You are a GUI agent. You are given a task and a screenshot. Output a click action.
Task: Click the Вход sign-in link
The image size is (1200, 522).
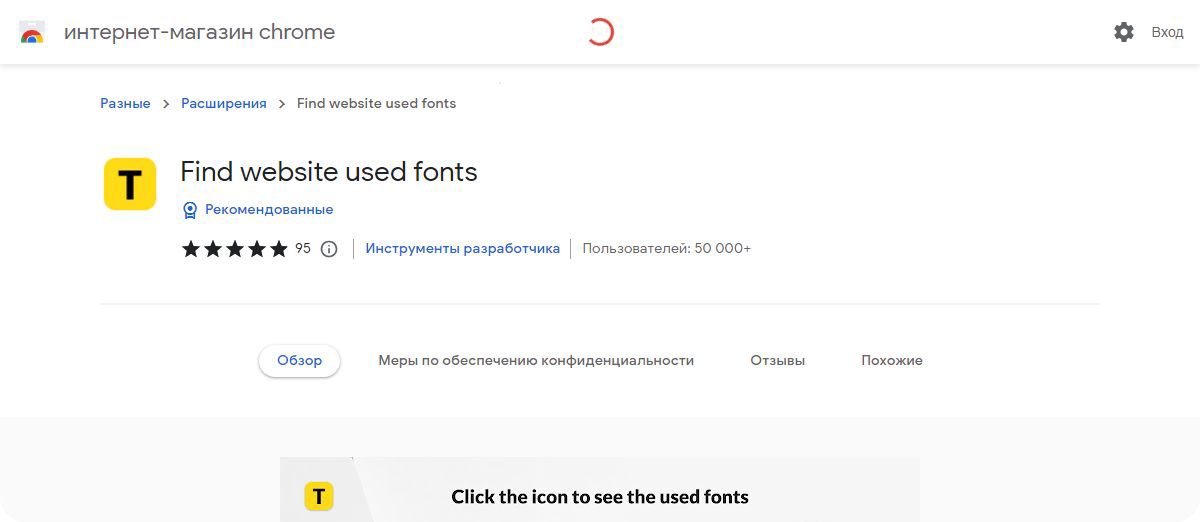[x=1167, y=32]
